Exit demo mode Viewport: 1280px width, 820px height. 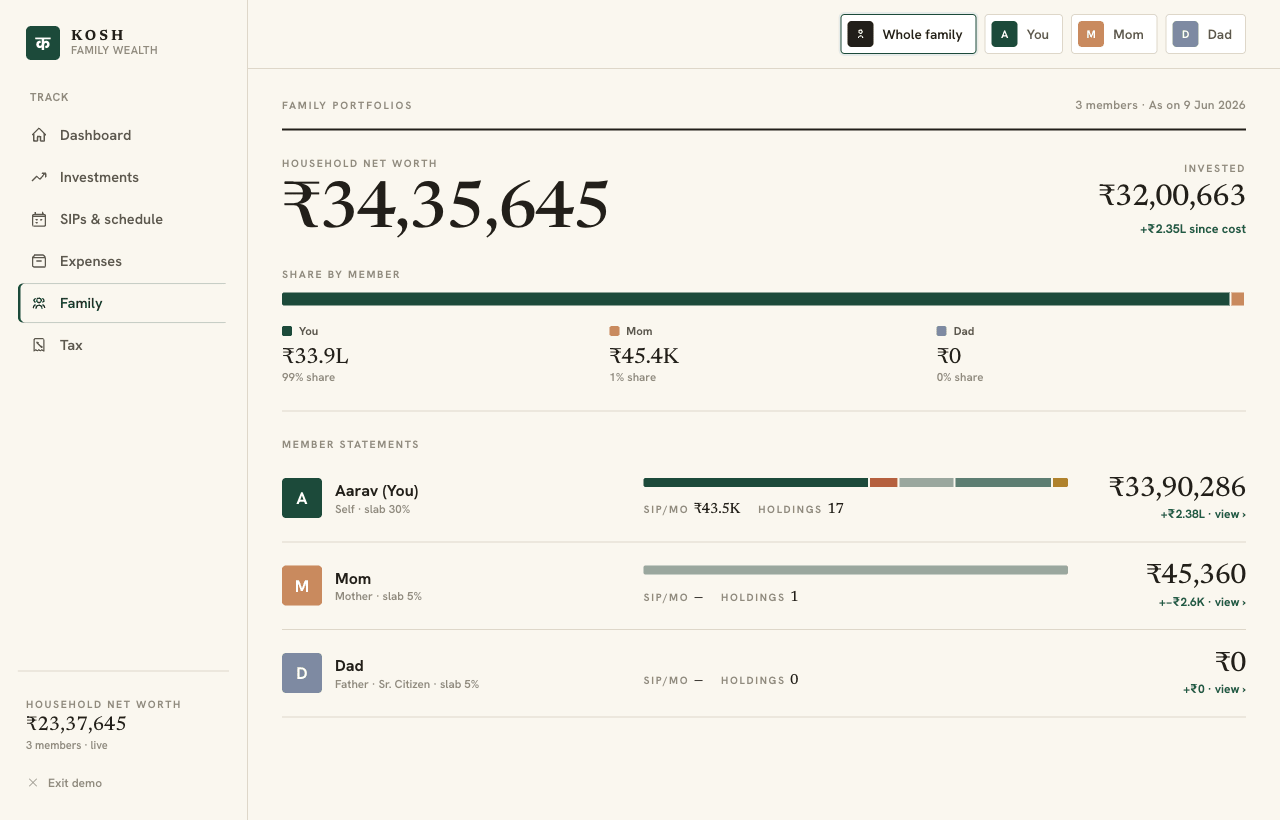point(65,783)
